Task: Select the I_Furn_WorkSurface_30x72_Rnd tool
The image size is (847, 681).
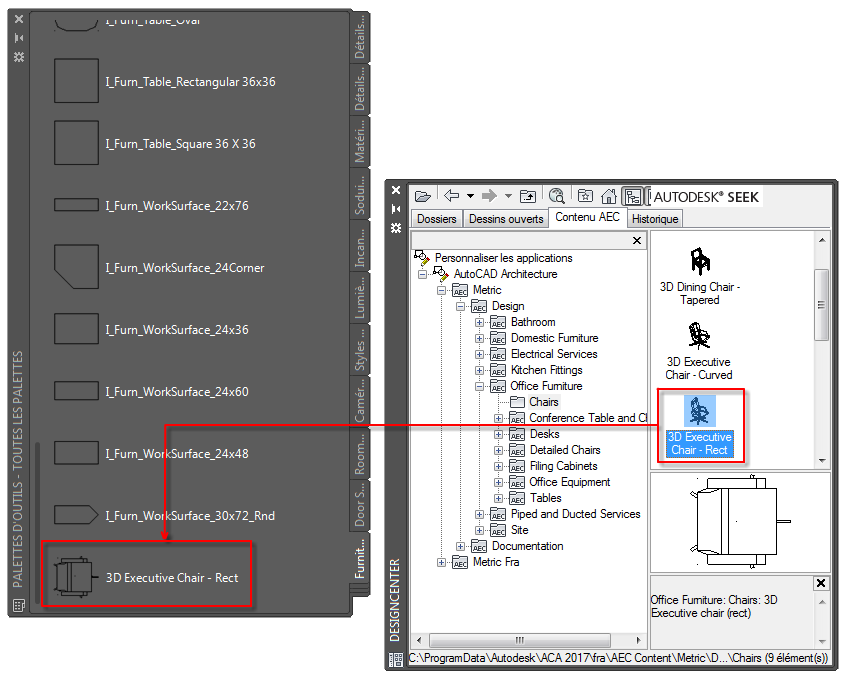Action: click(x=165, y=515)
